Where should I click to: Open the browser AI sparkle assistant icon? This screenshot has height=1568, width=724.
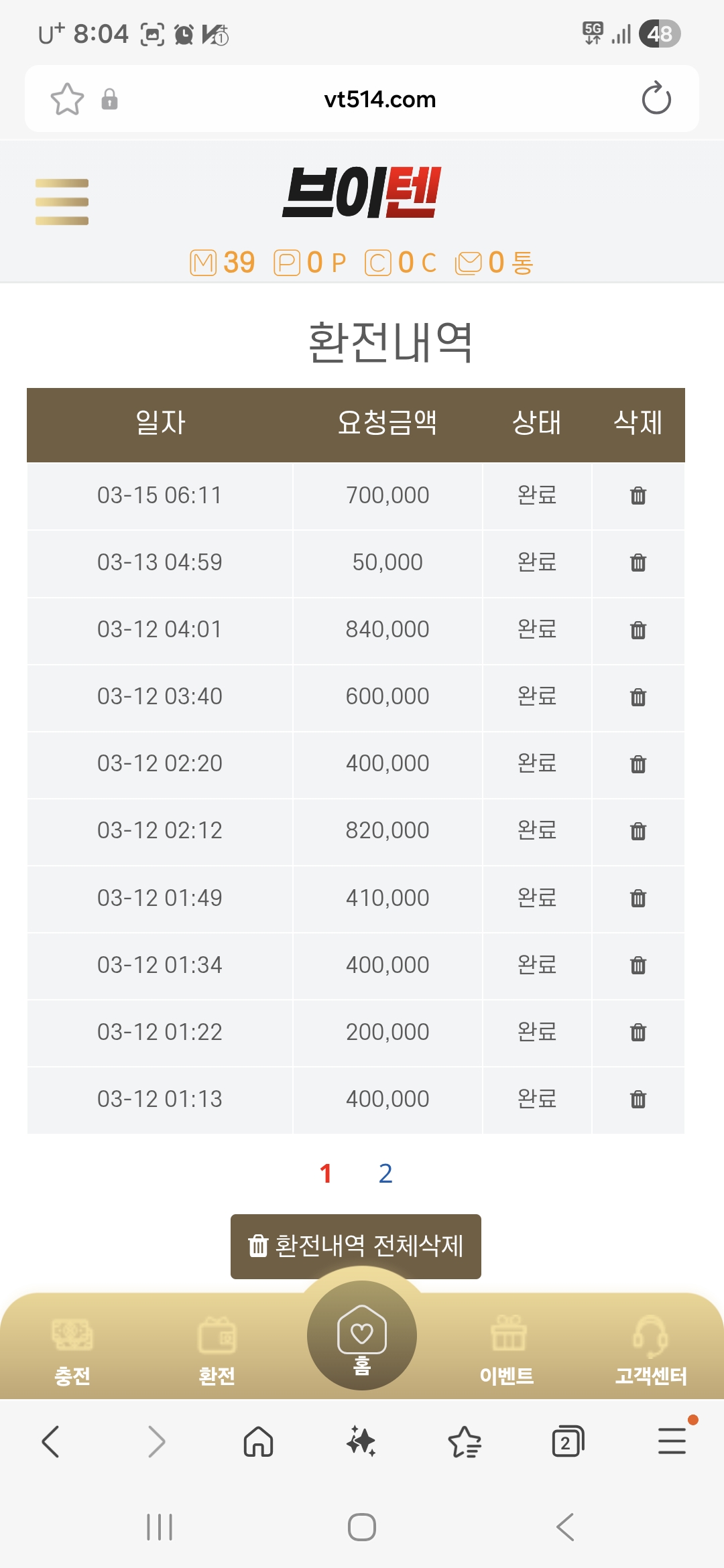(361, 1441)
